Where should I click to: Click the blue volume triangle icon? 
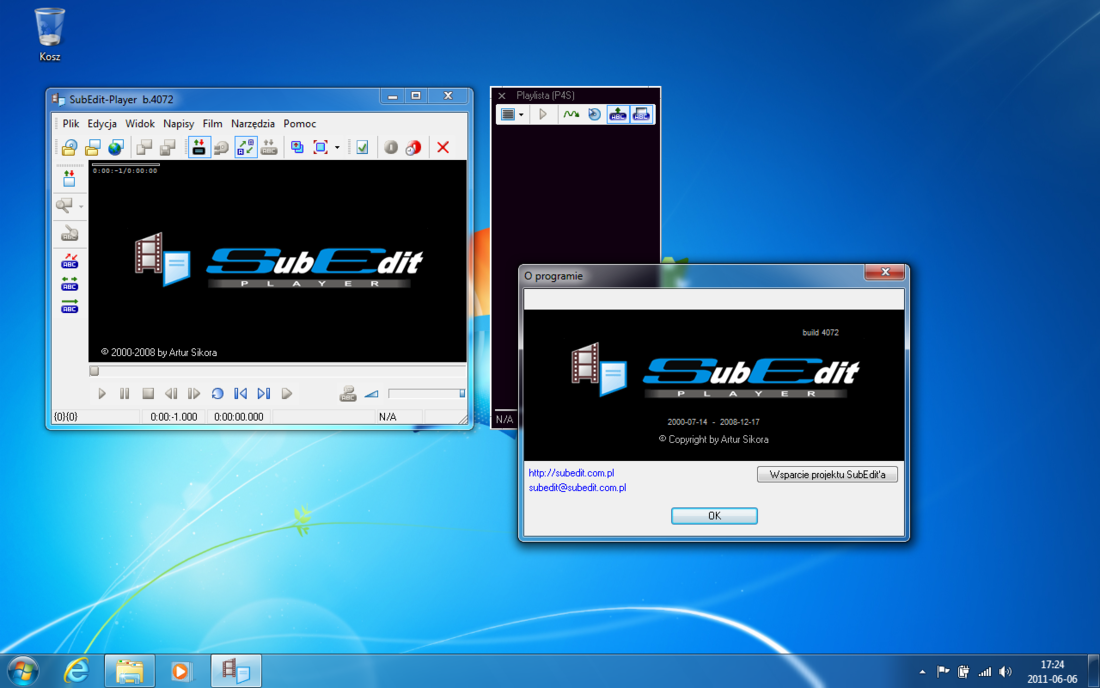(371, 394)
